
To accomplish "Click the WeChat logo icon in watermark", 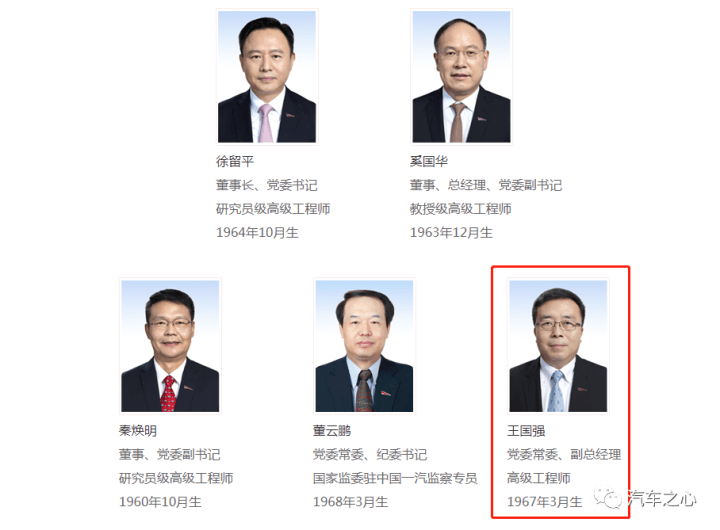I will (608, 498).
